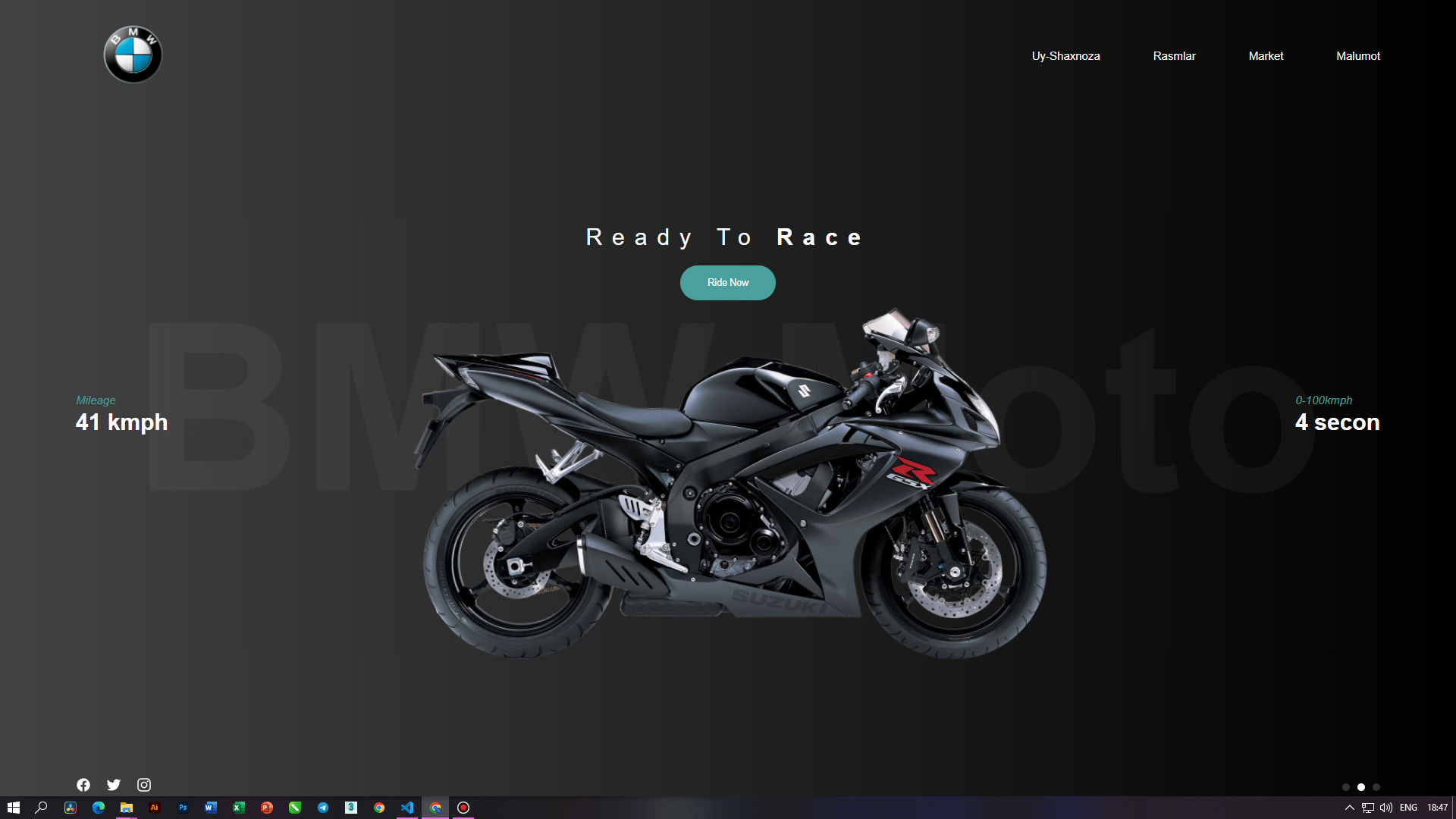Click the "Mileage" label
Screen dimensions: 1456x819
click(x=96, y=400)
